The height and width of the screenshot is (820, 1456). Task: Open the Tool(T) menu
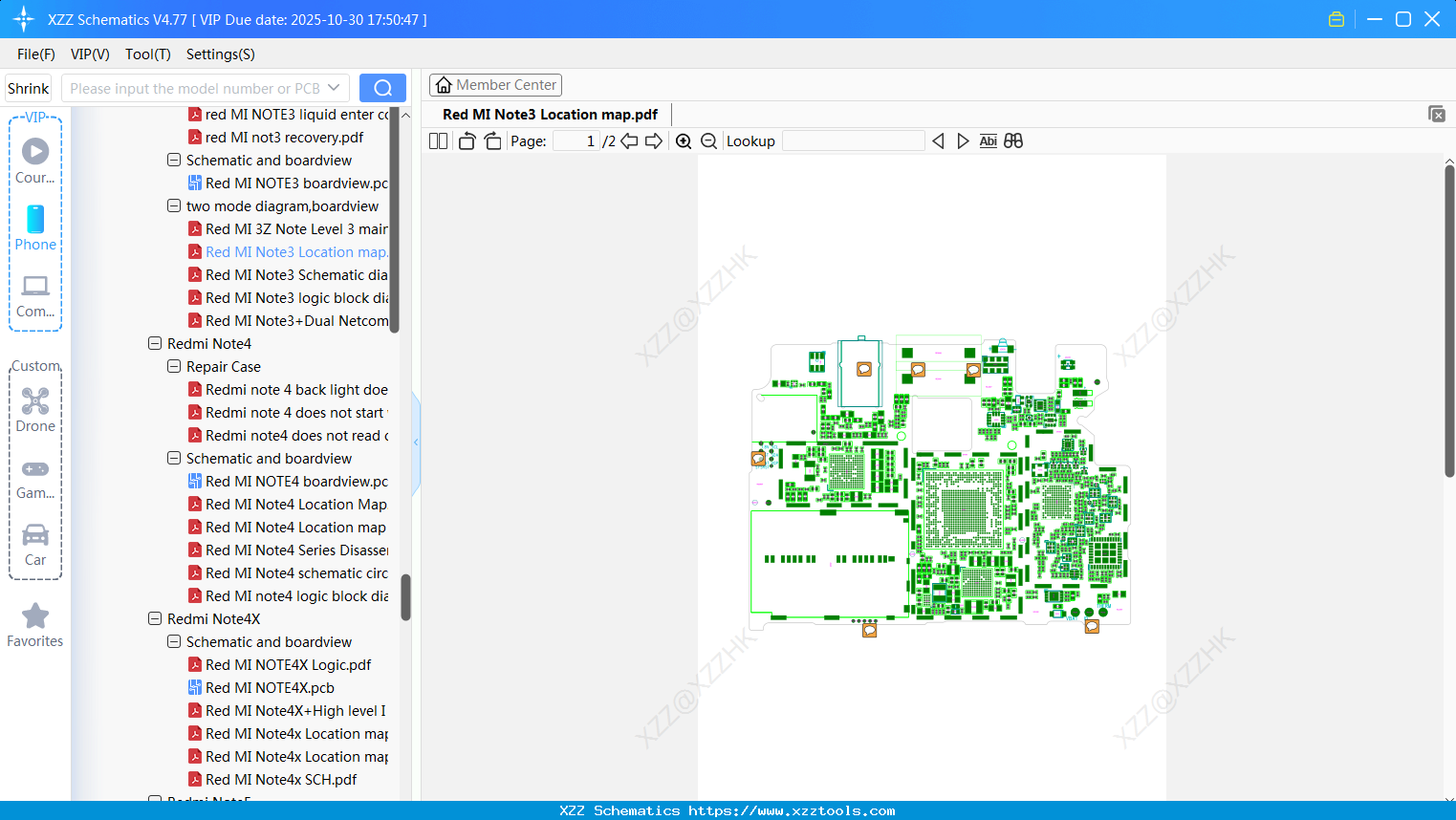pyautogui.click(x=148, y=54)
